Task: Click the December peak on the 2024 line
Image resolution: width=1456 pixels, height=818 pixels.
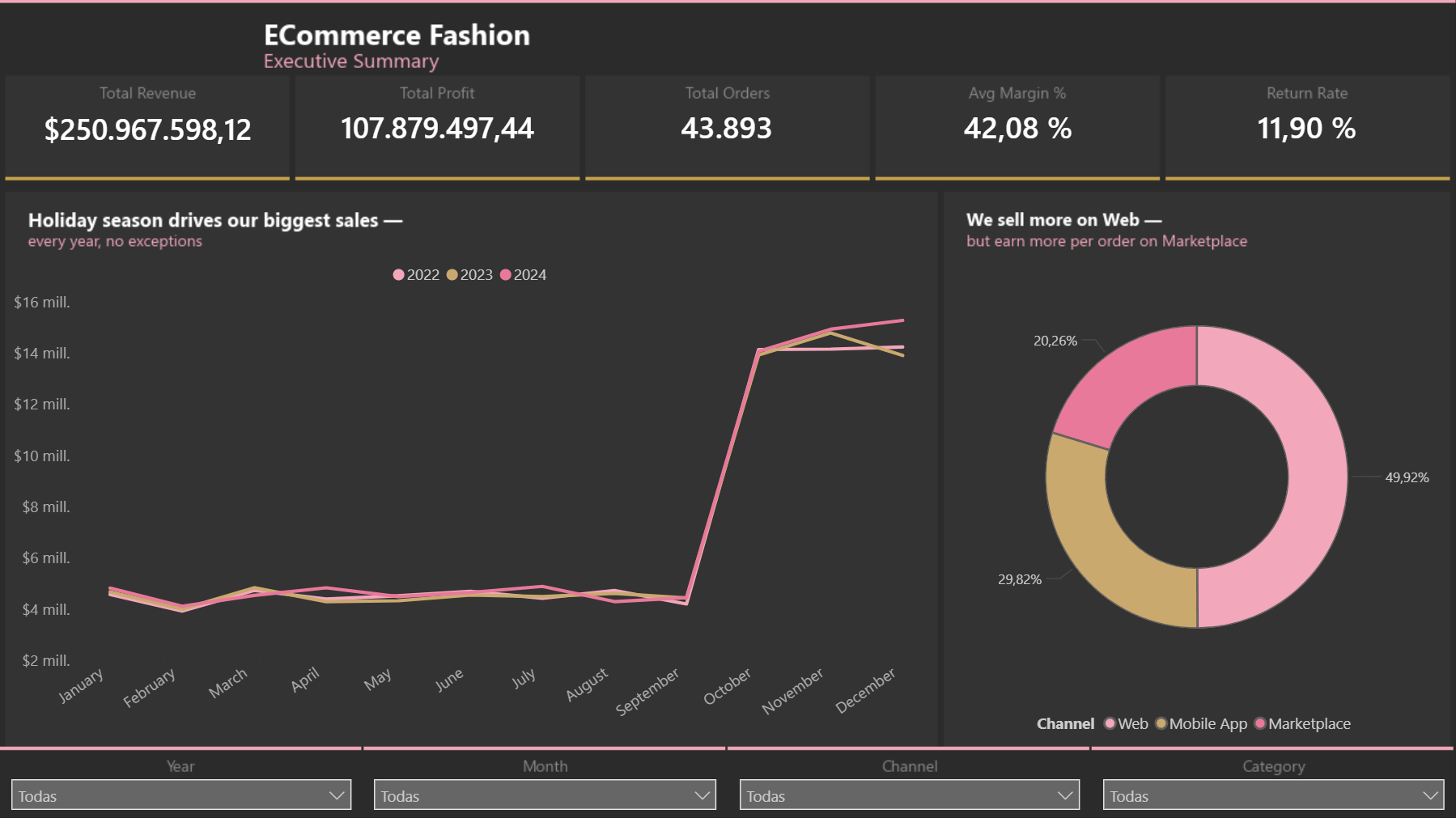Action: coord(902,320)
